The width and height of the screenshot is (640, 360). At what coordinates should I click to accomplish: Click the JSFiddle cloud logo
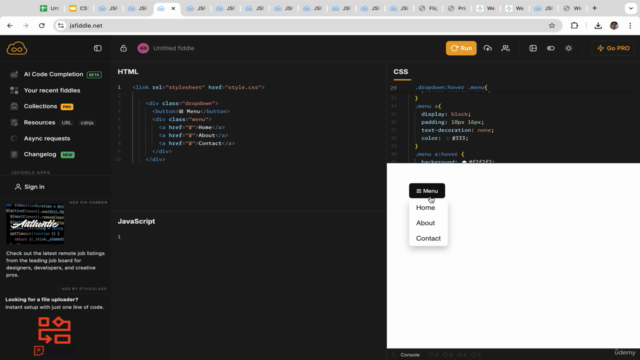(x=17, y=48)
